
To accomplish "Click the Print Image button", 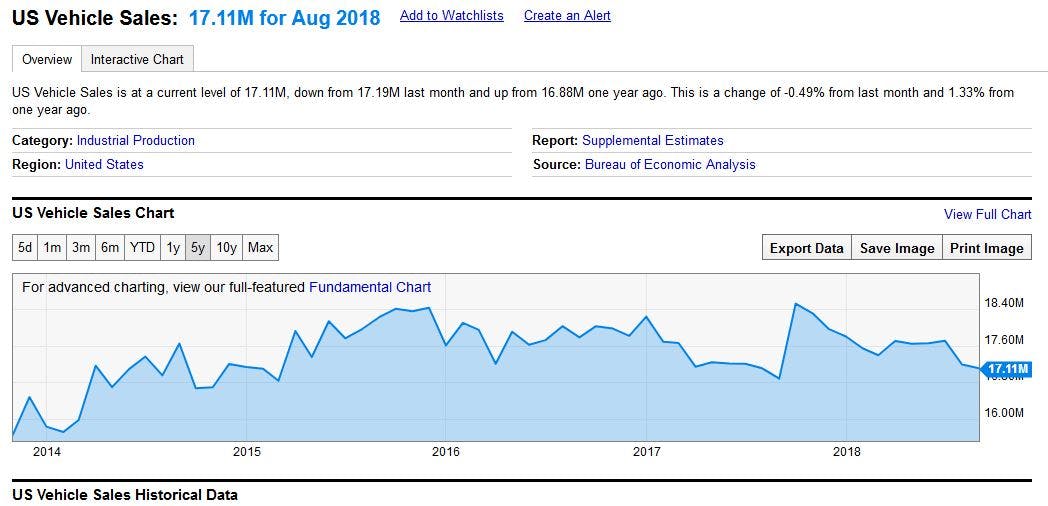I will [986, 248].
